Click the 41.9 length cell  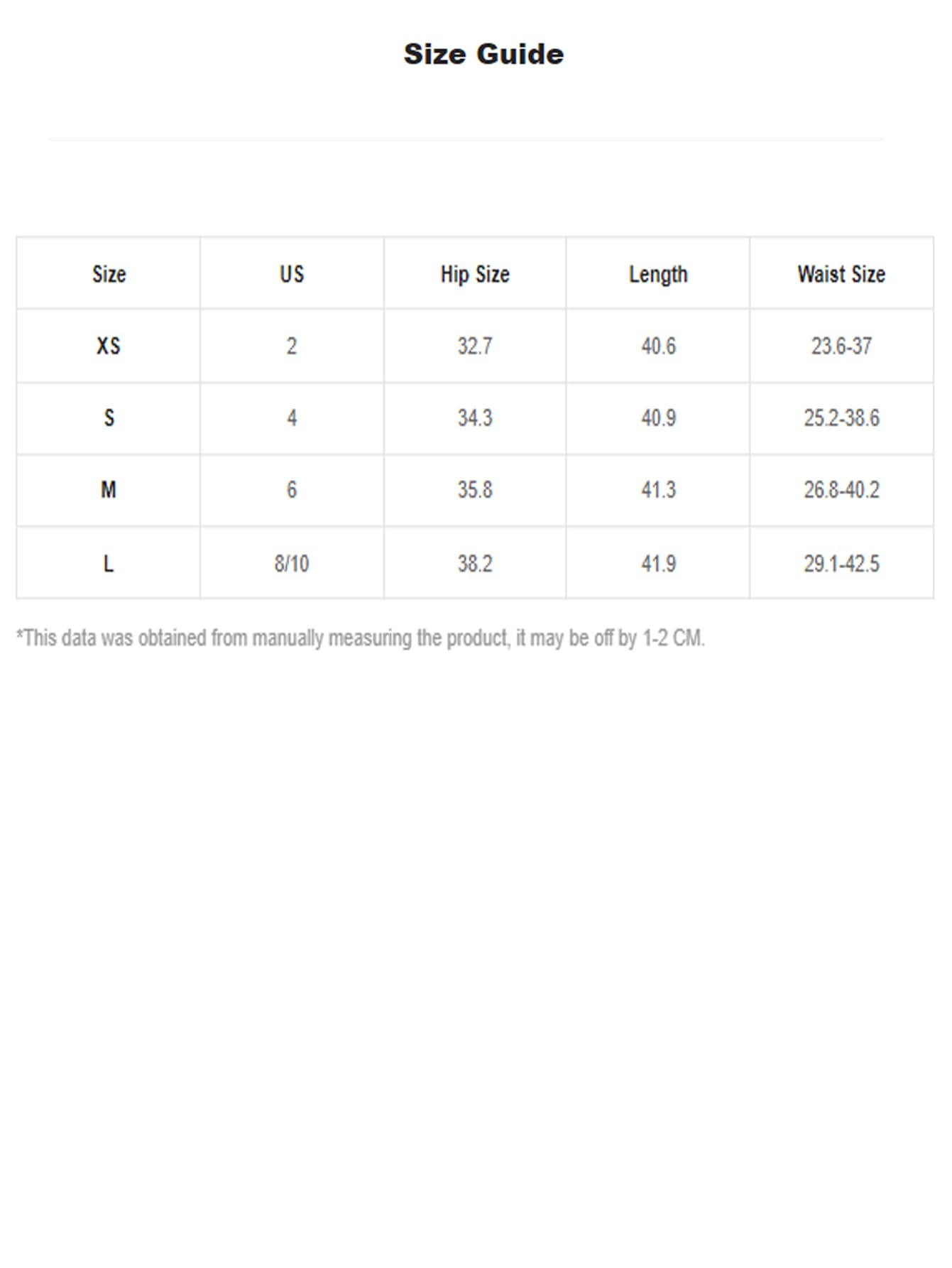pos(658,564)
